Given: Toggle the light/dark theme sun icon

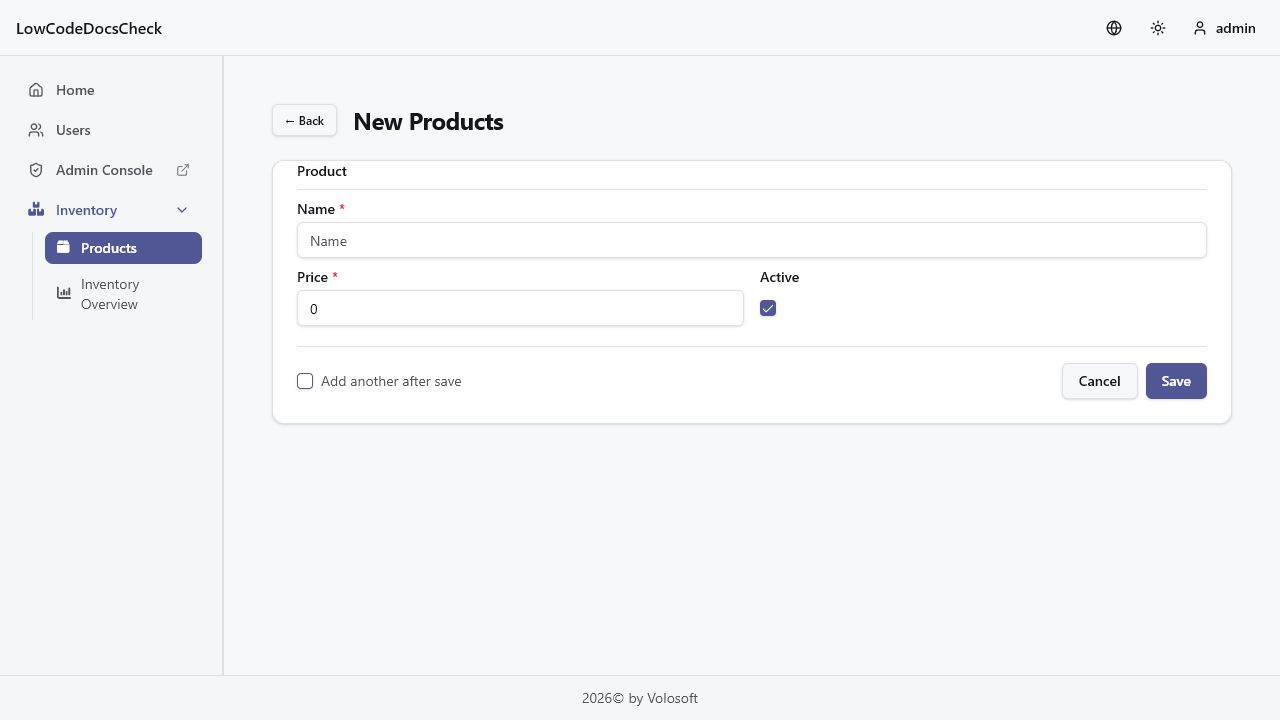Looking at the screenshot, I should click(x=1158, y=28).
